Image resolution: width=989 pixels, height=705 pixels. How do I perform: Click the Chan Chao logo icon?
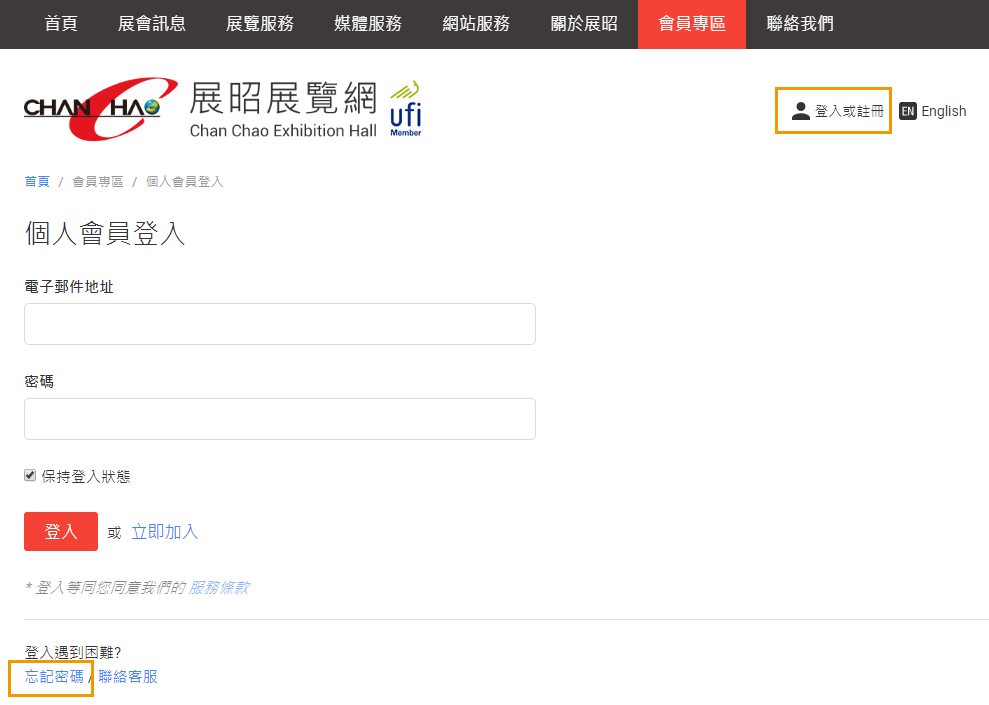pos(100,108)
